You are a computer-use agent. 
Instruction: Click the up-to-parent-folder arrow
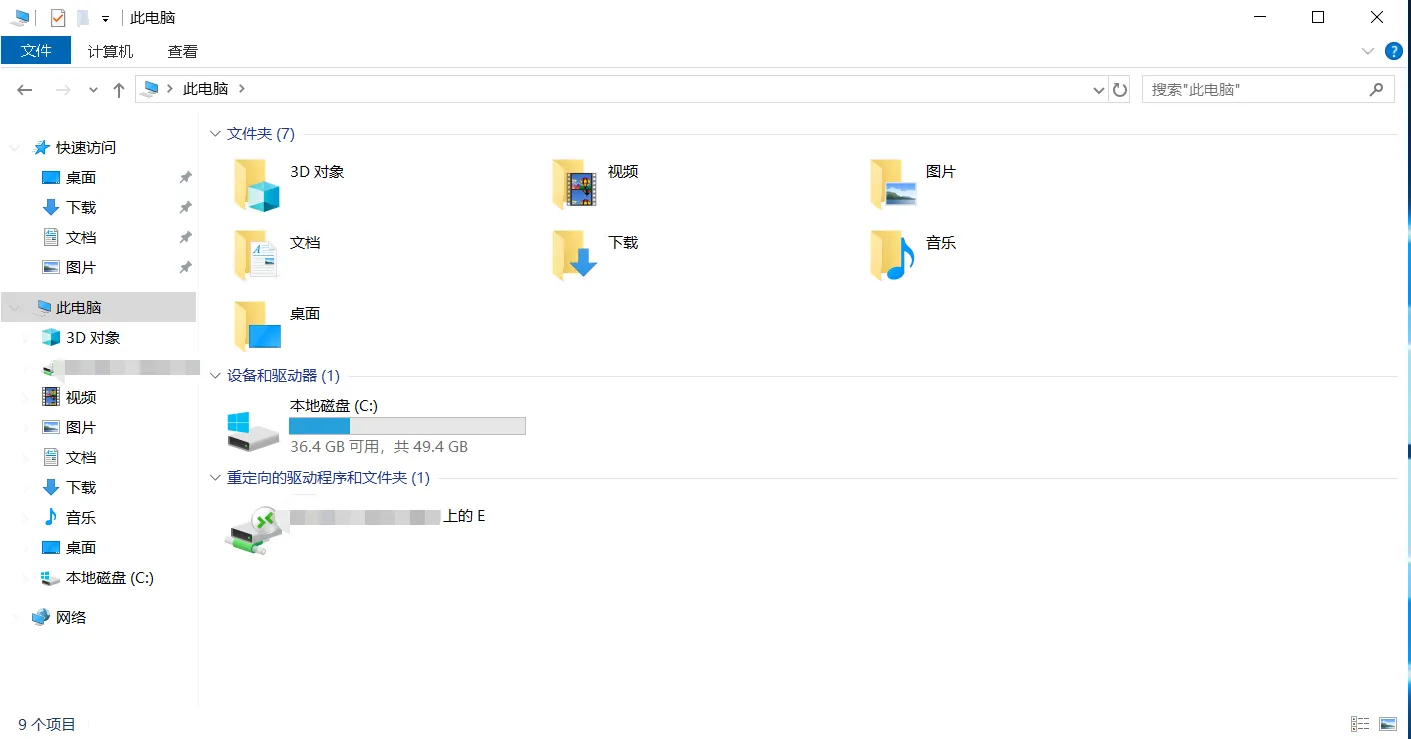tap(117, 89)
